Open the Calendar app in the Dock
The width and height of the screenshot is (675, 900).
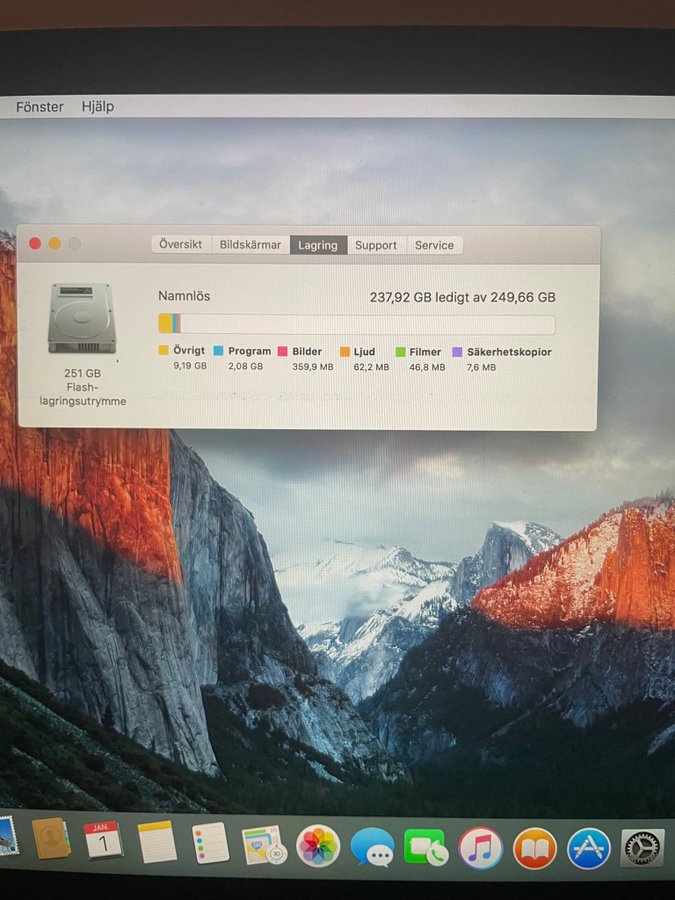[103, 840]
